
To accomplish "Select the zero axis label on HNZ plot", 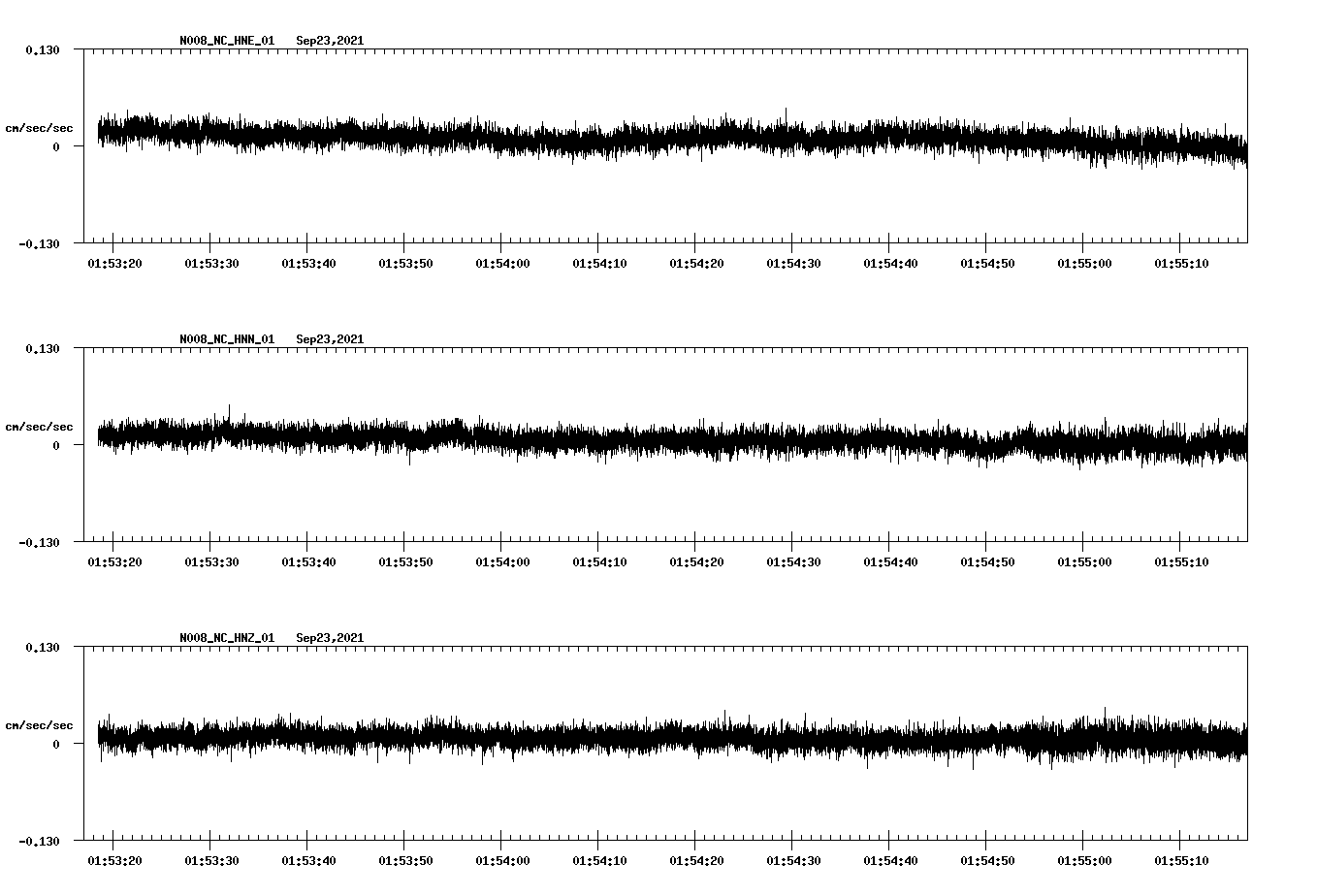I will [x=56, y=744].
